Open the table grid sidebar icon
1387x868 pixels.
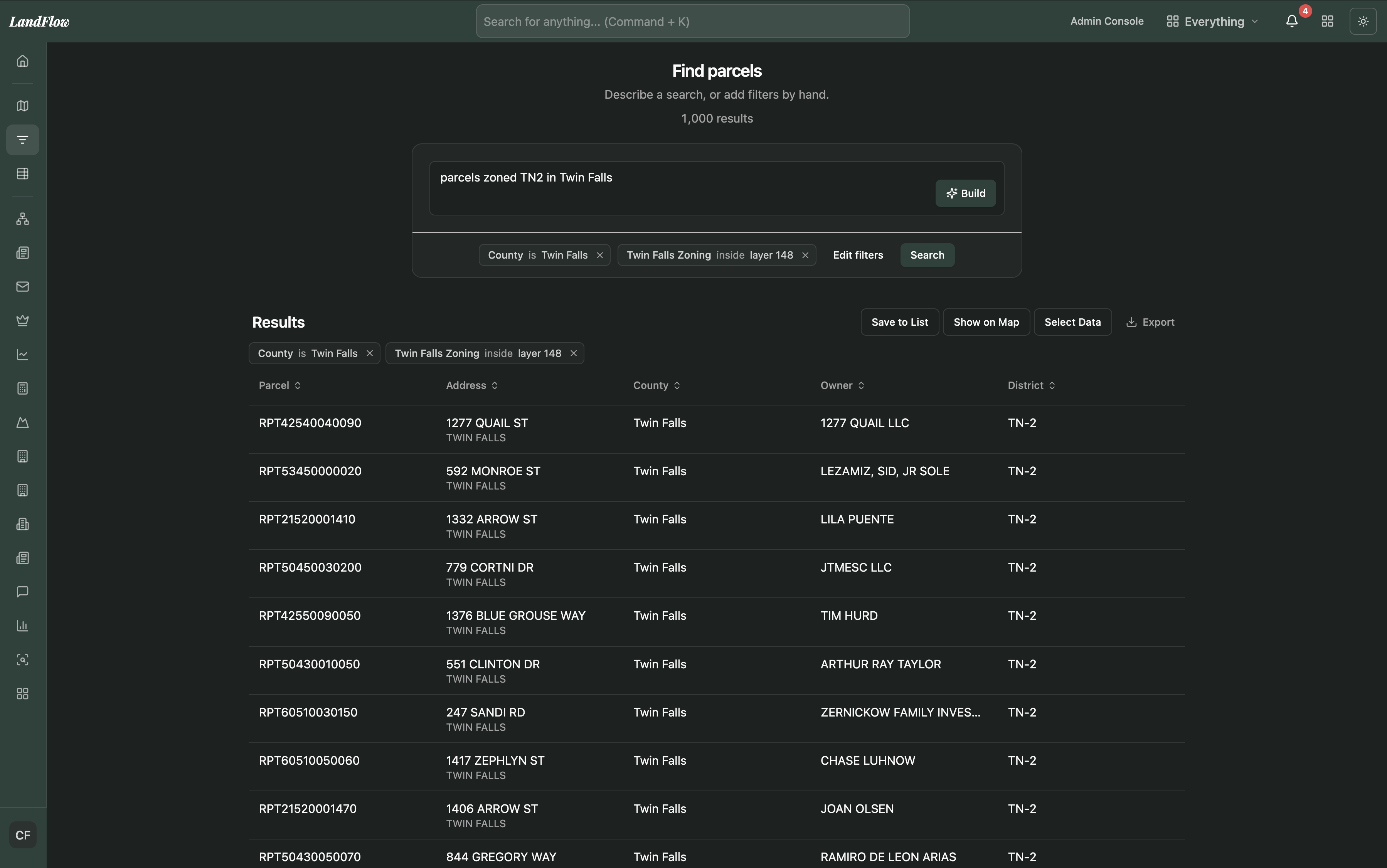tap(22, 173)
